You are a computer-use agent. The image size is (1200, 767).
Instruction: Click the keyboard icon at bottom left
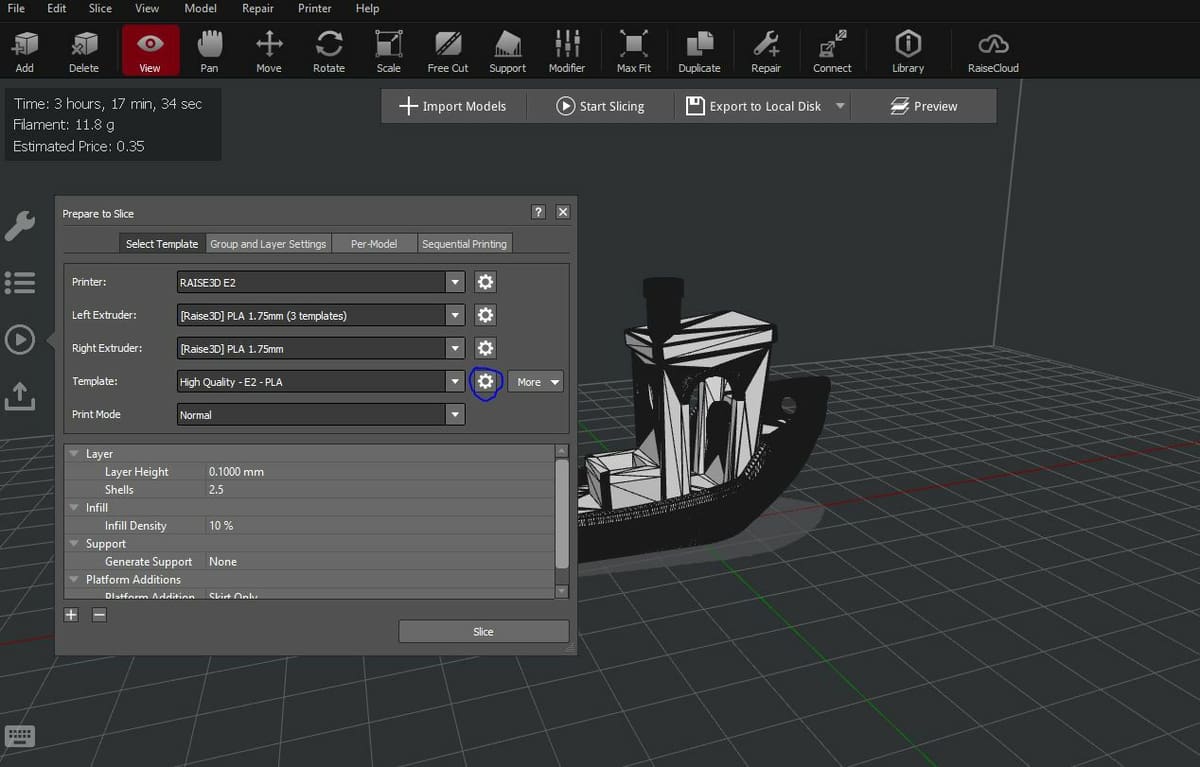(20, 736)
